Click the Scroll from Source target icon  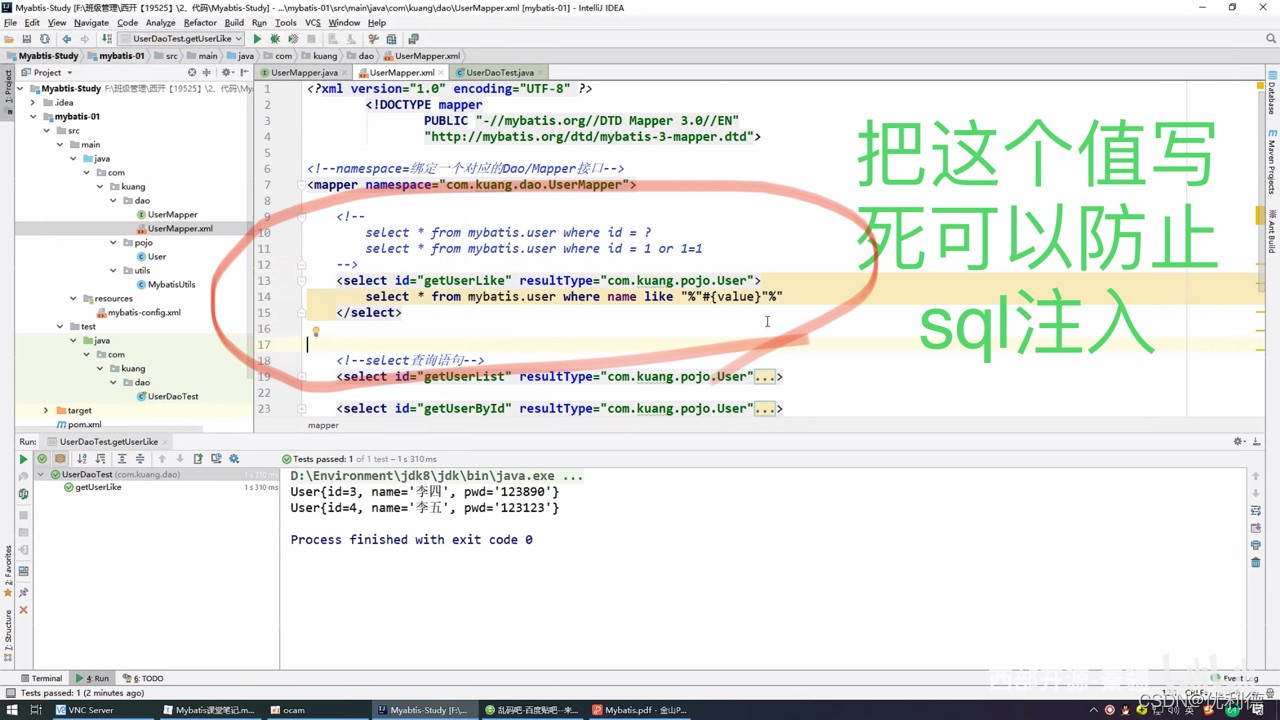tap(192, 72)
